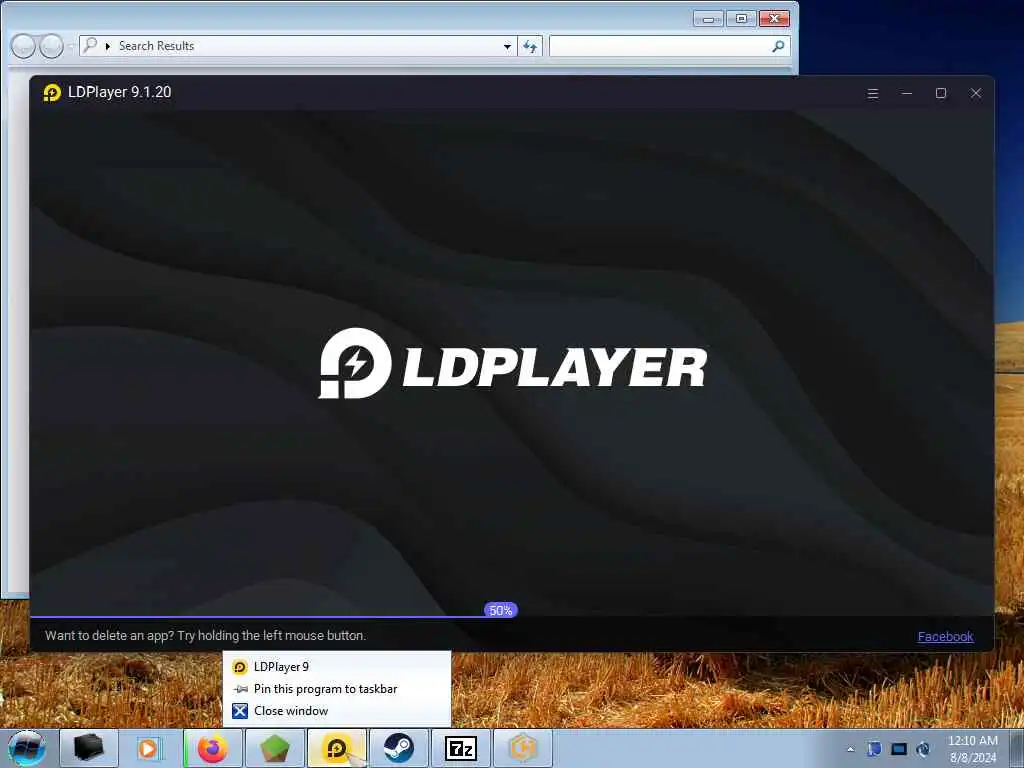This screenshot has width=1024, height=768.
Task: Expand address bar history dropdown in Explorer
Action: [x=507, y=46]
